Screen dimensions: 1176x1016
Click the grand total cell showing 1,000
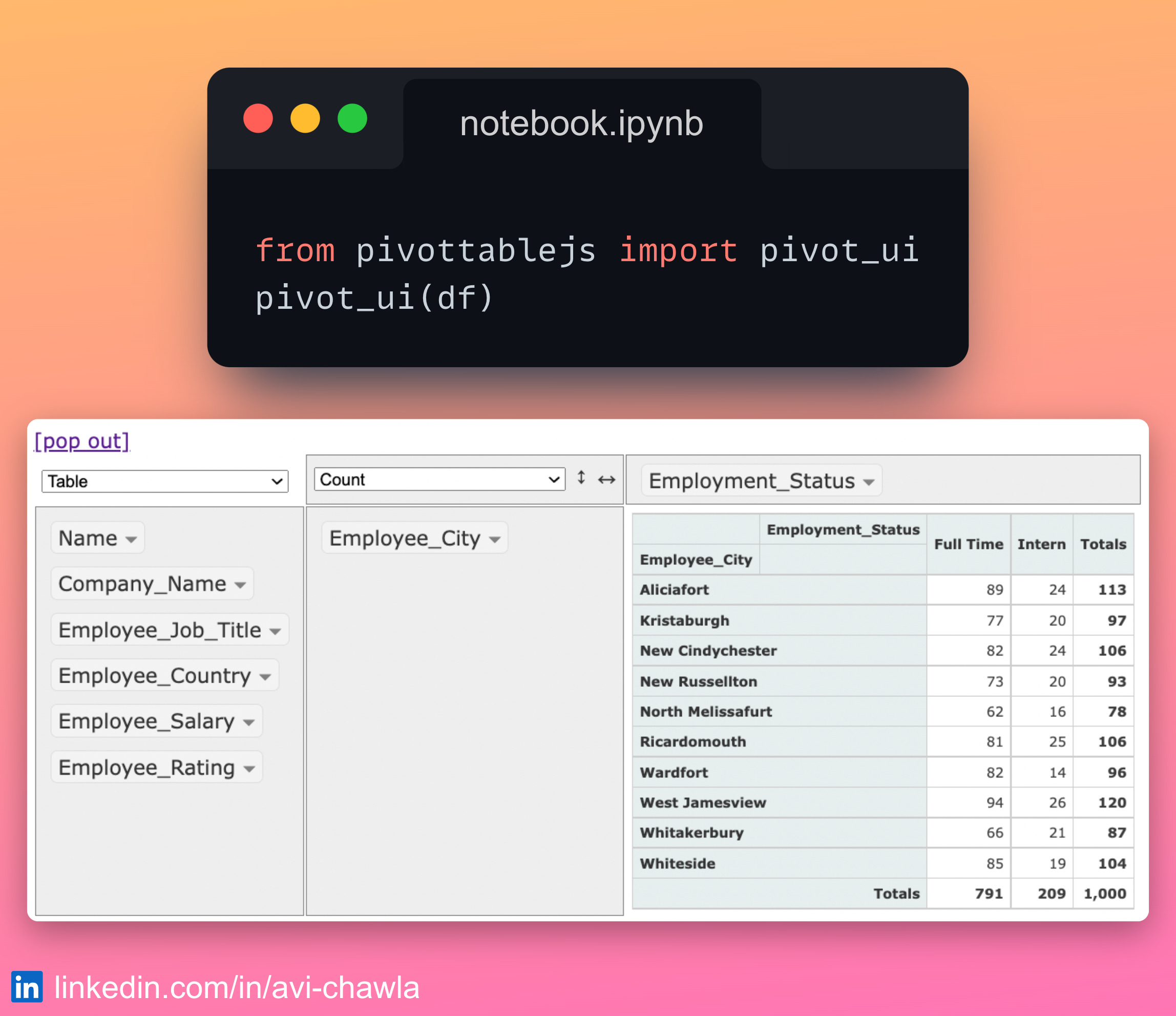1104,893
